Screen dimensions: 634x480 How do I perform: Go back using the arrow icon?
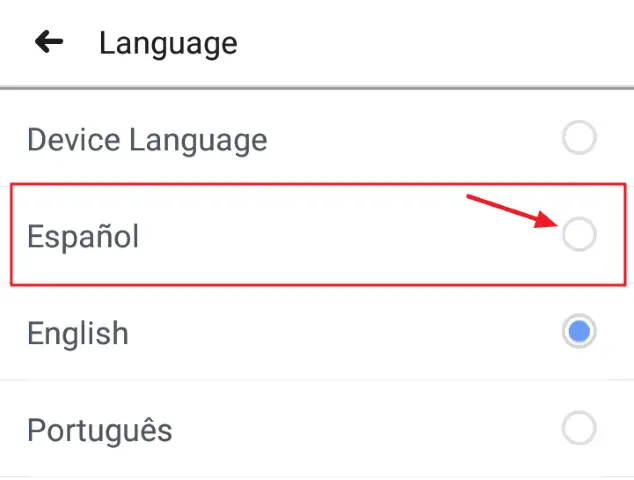pos(49,42)
